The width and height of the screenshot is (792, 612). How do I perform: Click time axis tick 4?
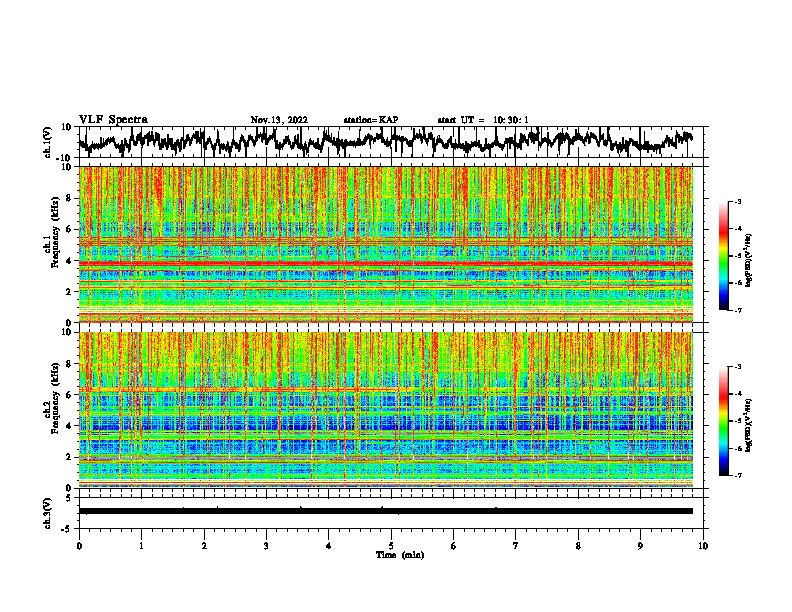(329, 546)
